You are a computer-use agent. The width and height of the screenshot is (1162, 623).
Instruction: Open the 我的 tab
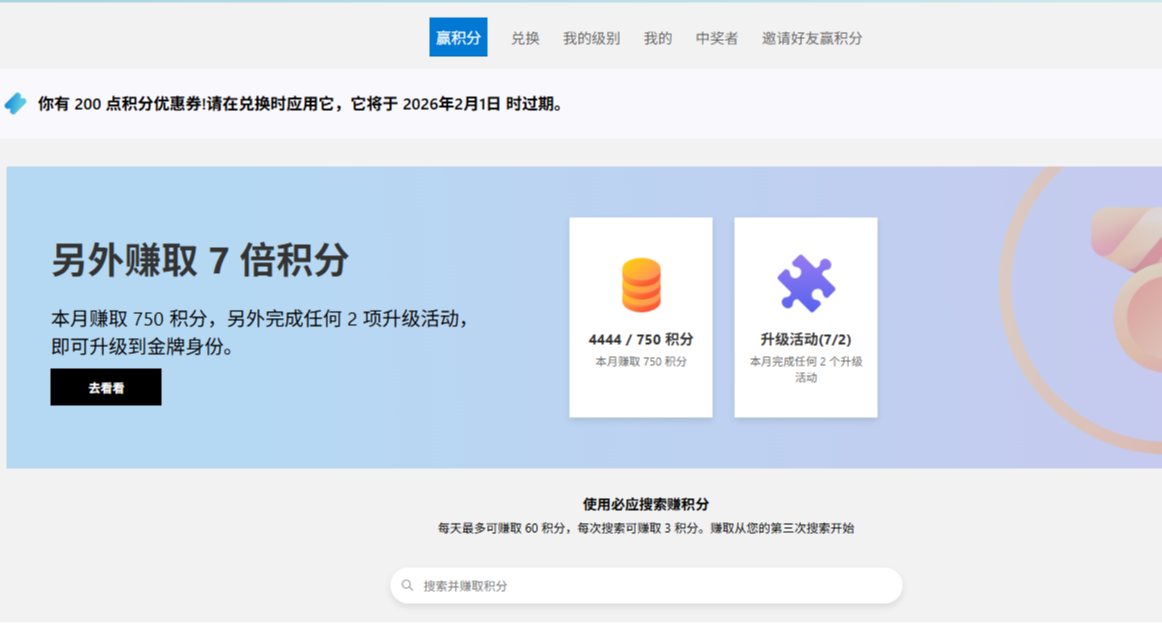[x=657, y=37]
